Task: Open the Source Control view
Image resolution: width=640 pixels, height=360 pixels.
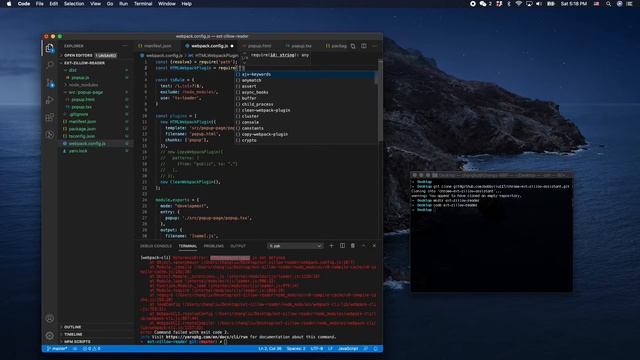Action: click(x=50, y=83)
